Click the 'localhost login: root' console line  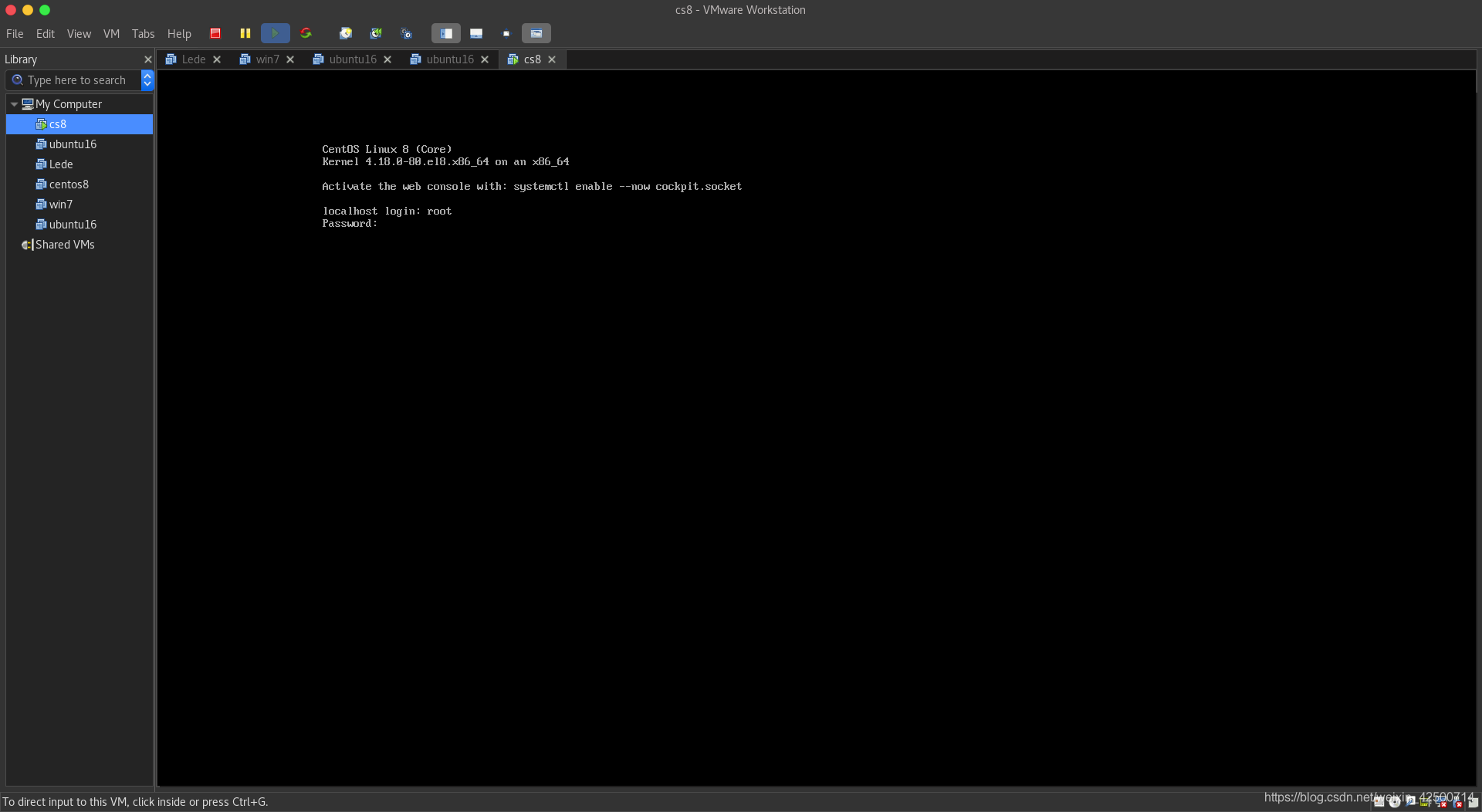click(x=387, y=211)
